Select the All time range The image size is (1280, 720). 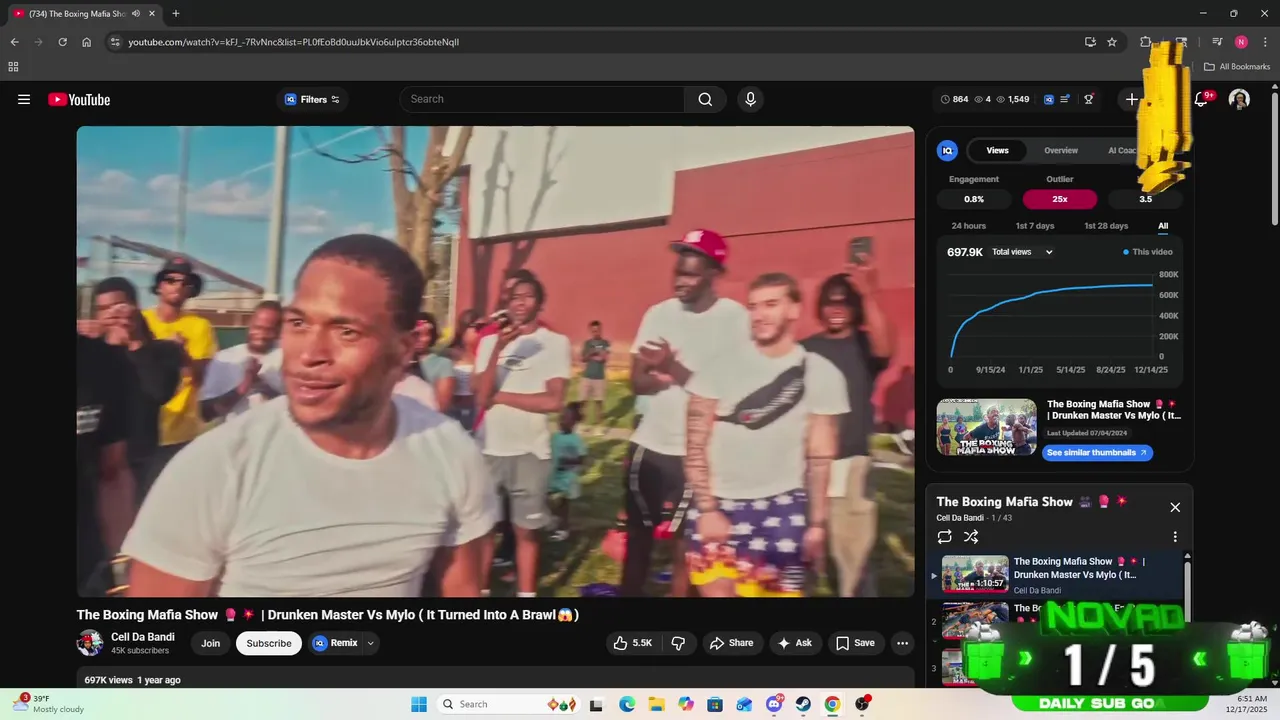(x=1163, y=226)
